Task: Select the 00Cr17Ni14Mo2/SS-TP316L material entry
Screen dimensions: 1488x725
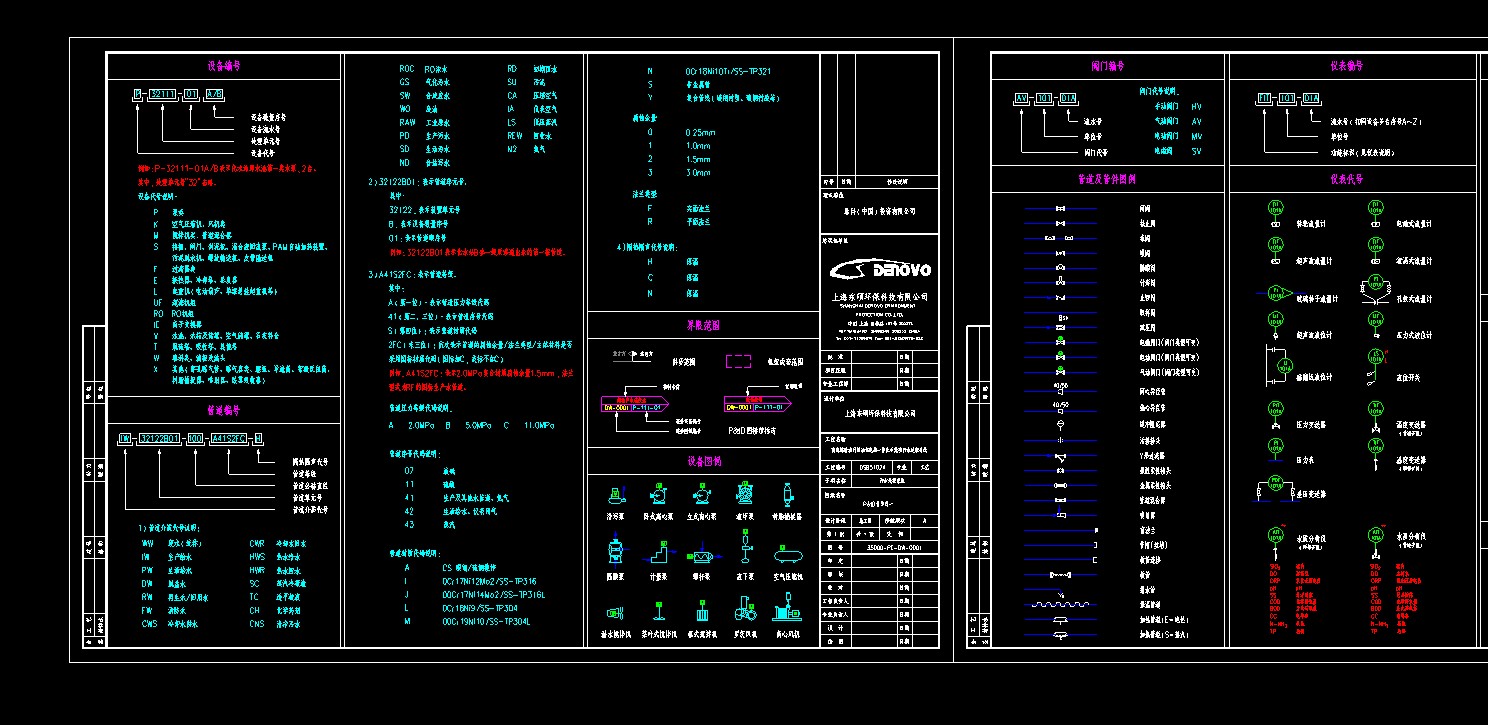Action: (493, 595)
